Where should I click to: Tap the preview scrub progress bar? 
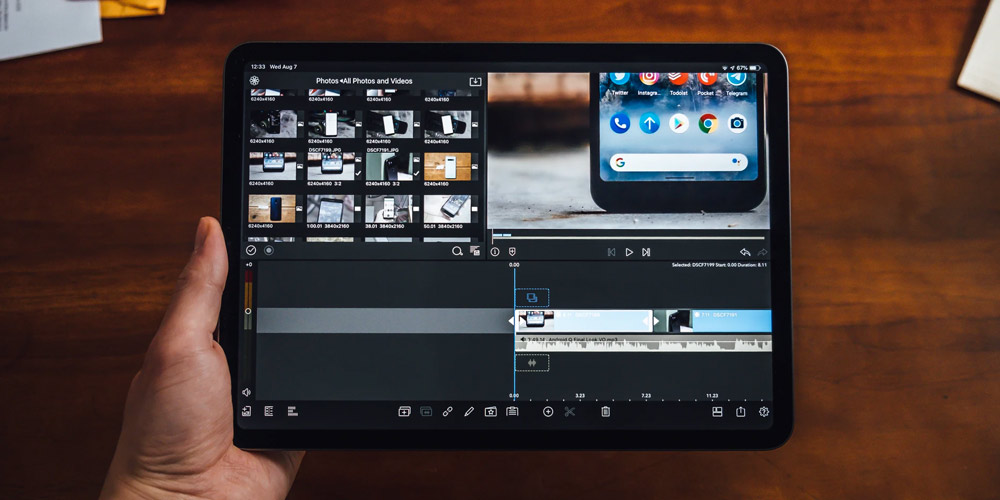point(628,238)
